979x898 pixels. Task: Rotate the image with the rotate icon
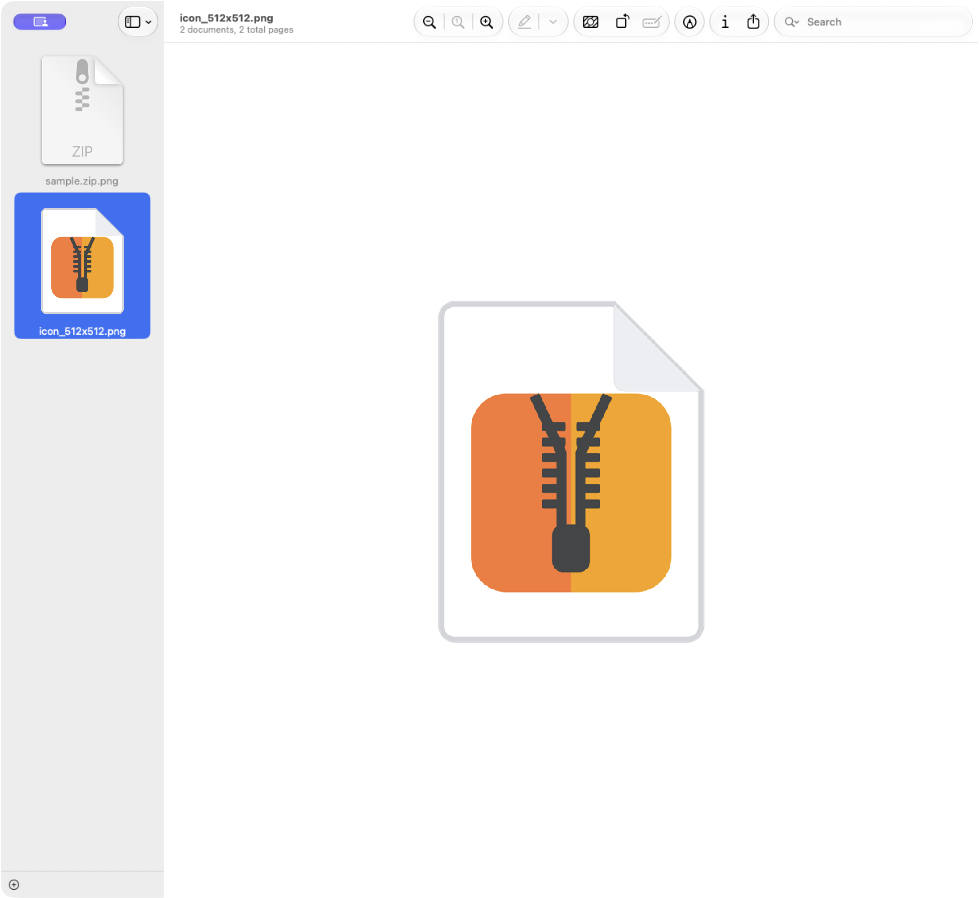click(x=622, y=22)
